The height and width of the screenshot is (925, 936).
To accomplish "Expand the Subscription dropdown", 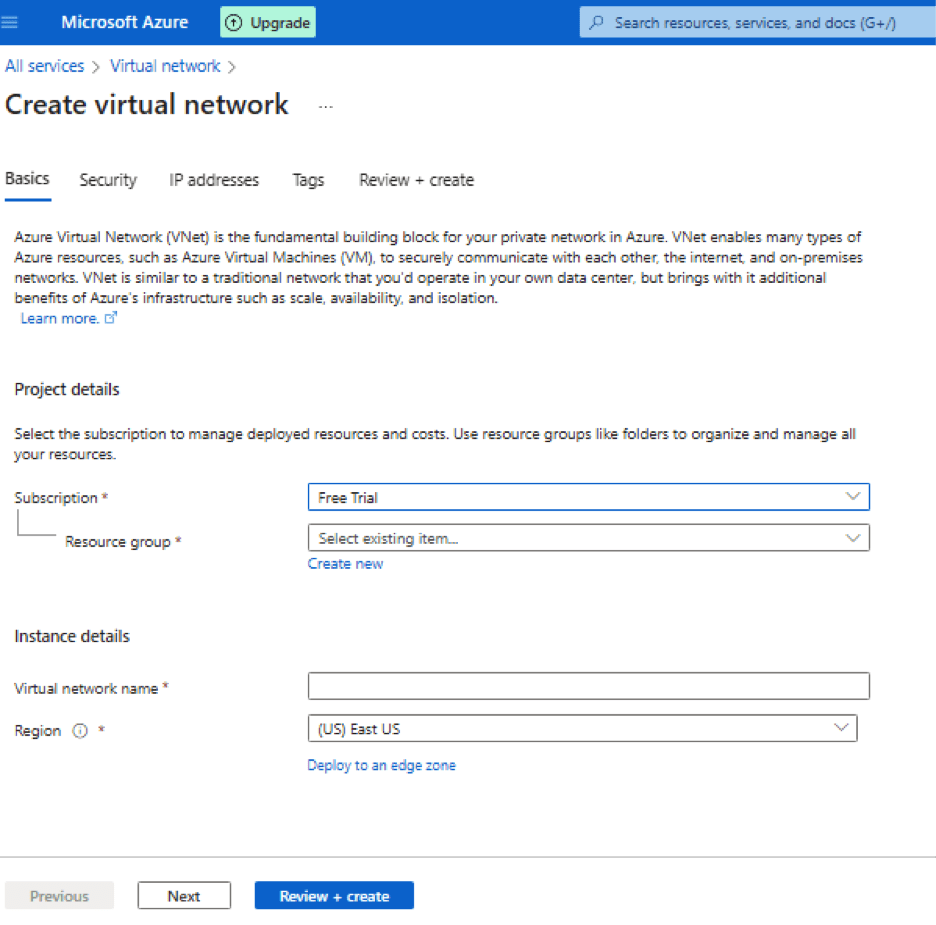I will point(588,497).
